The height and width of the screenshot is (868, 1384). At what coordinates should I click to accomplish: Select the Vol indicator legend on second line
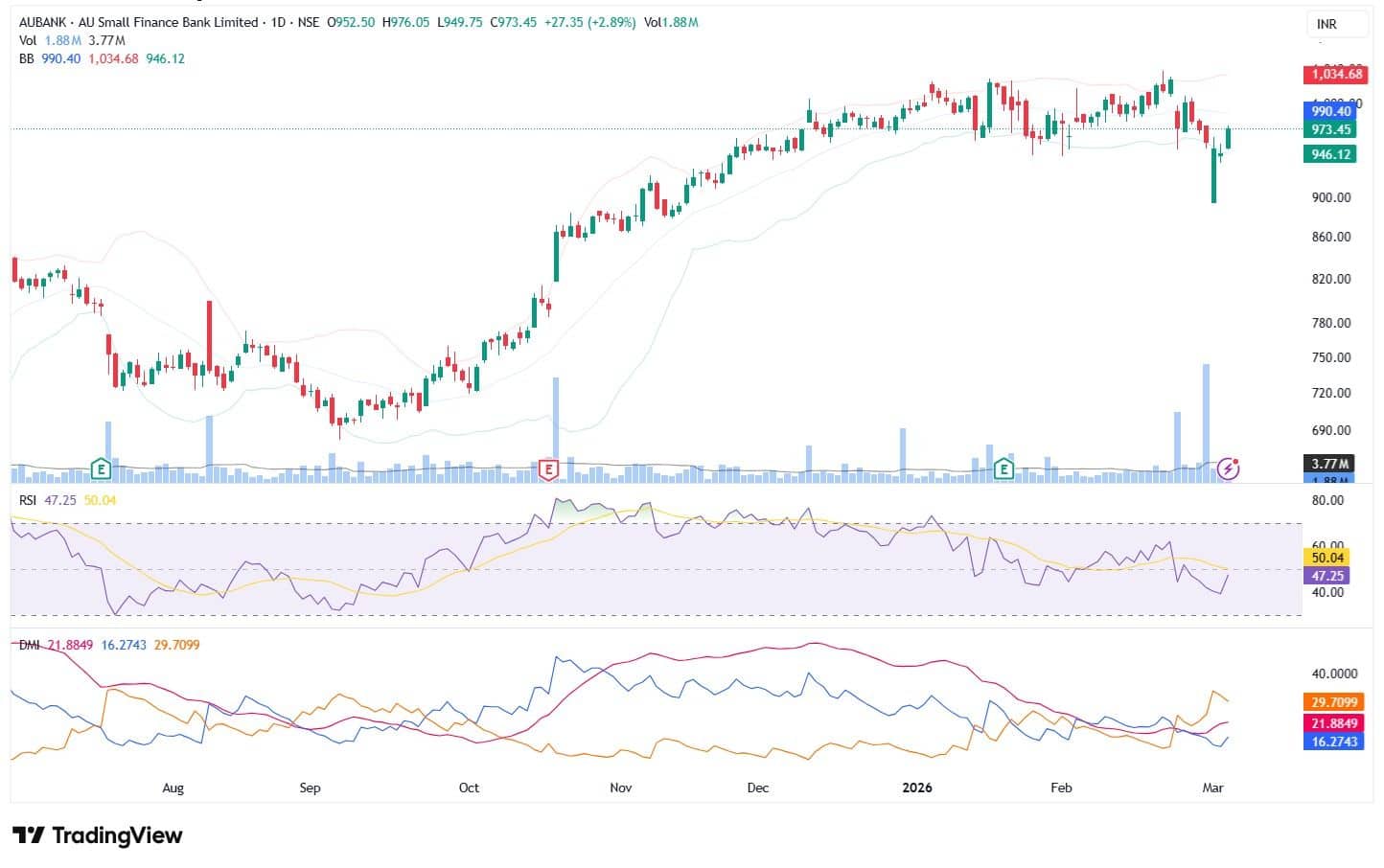tap(28, 40)
